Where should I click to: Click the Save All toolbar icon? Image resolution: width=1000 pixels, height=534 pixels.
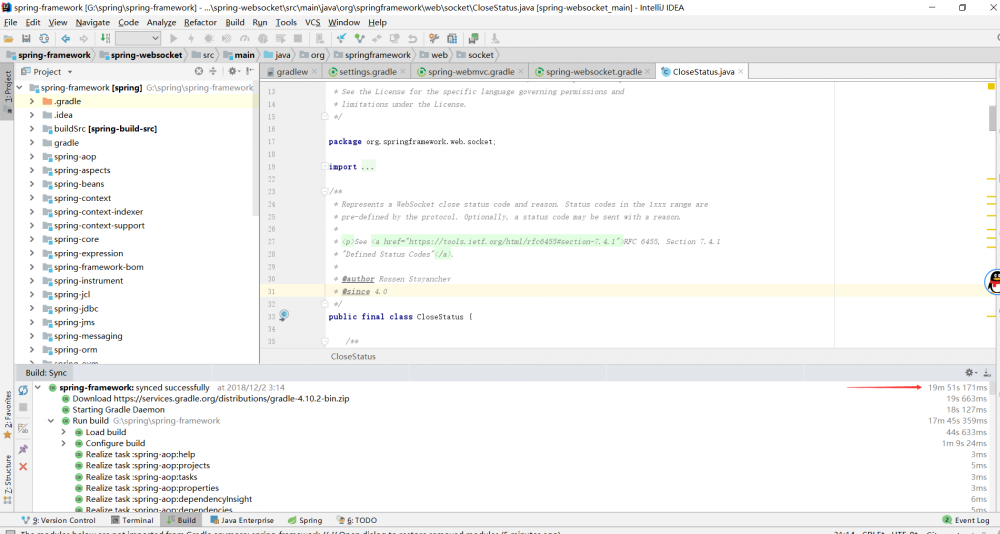[x=26, y=38]
